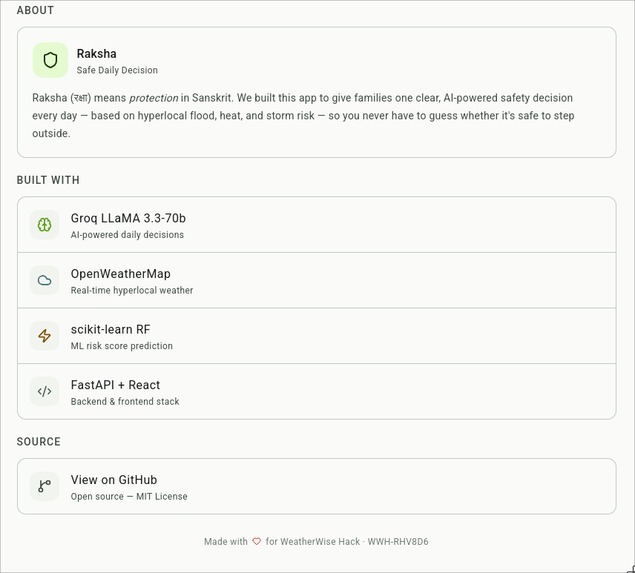Click the brain icon beside Groq LLaMA

coord(45,225)
